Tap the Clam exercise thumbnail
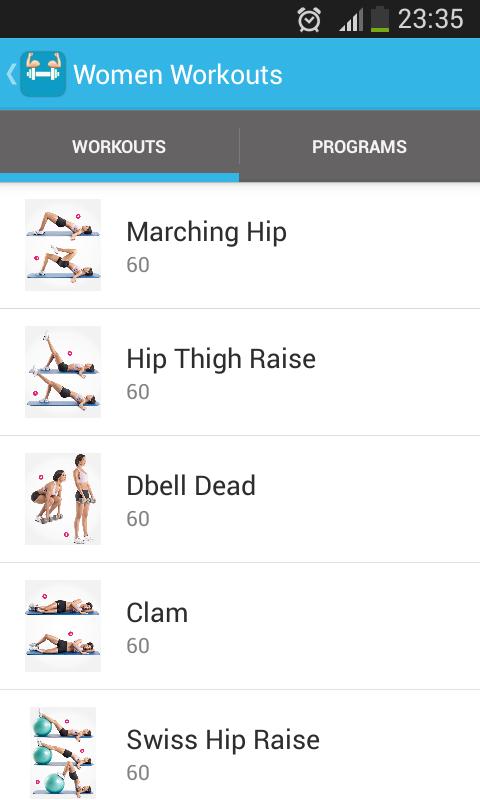Image resolution: width=480 pixels, height=800 pixels. 63,626
